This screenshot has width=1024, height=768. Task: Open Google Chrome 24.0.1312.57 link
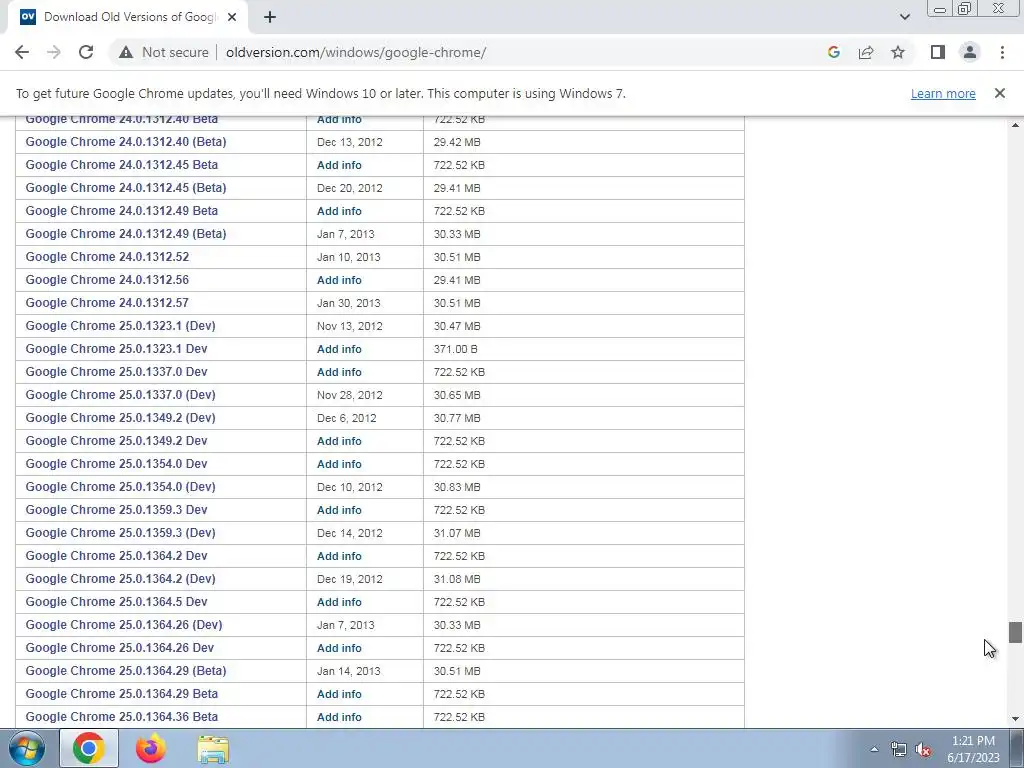pyautogui.click(x=107, y=302)
